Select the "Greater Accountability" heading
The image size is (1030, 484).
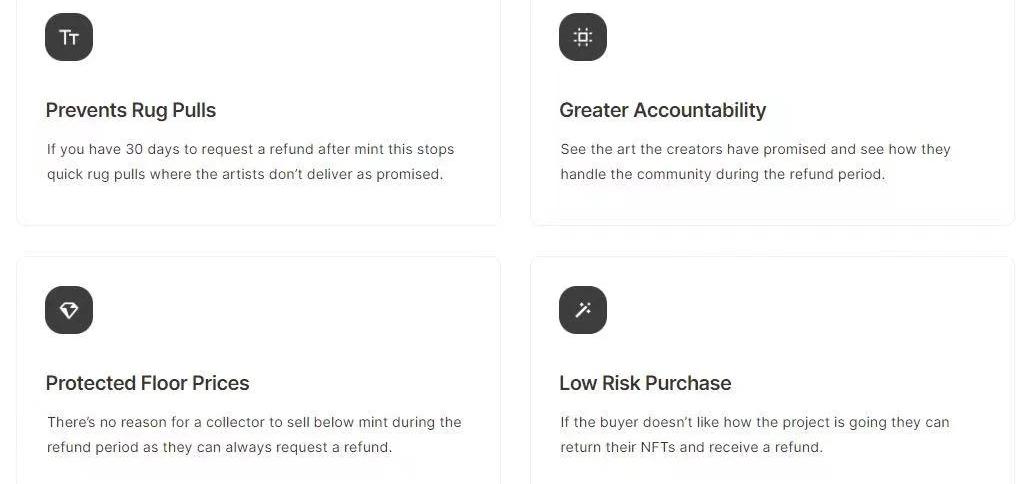coord(662,110)
